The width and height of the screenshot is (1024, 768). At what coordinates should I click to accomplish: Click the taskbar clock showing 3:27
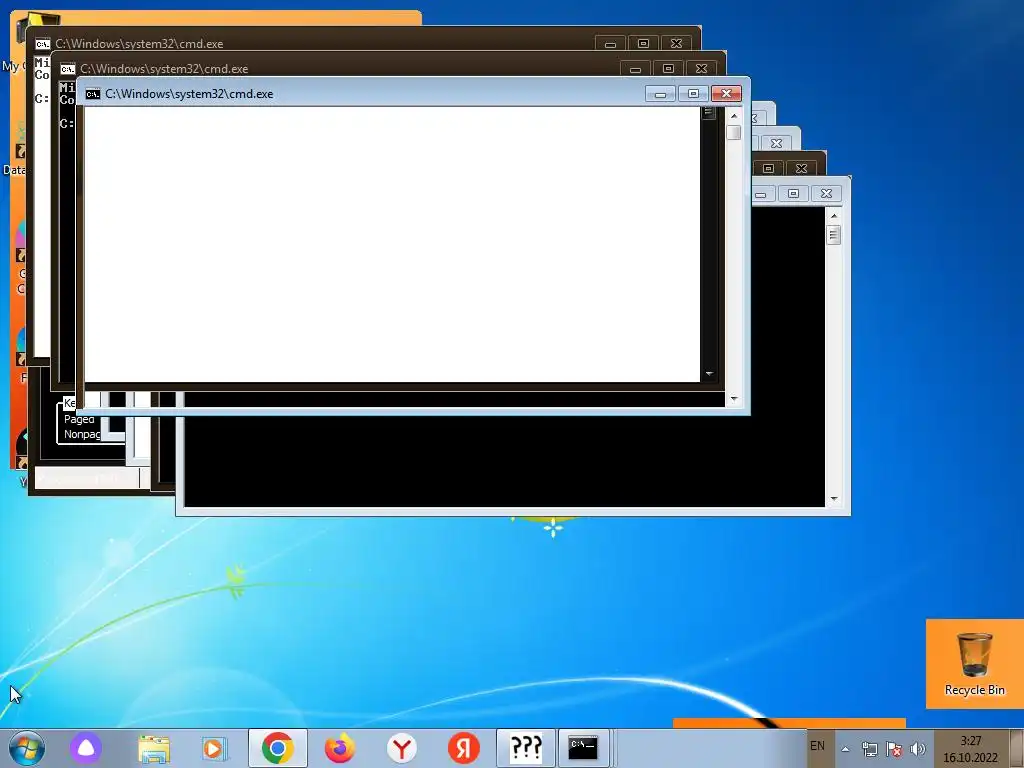pos(971,749)
